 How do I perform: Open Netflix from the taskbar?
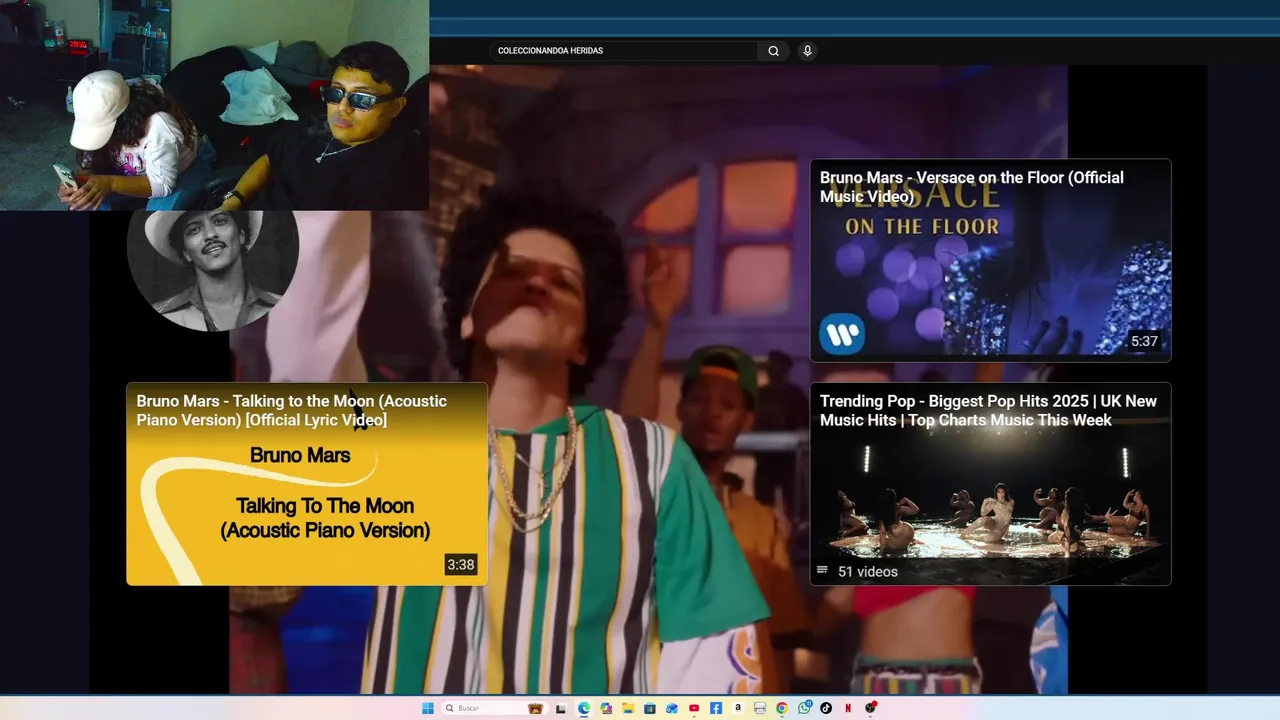click(848, 708)
